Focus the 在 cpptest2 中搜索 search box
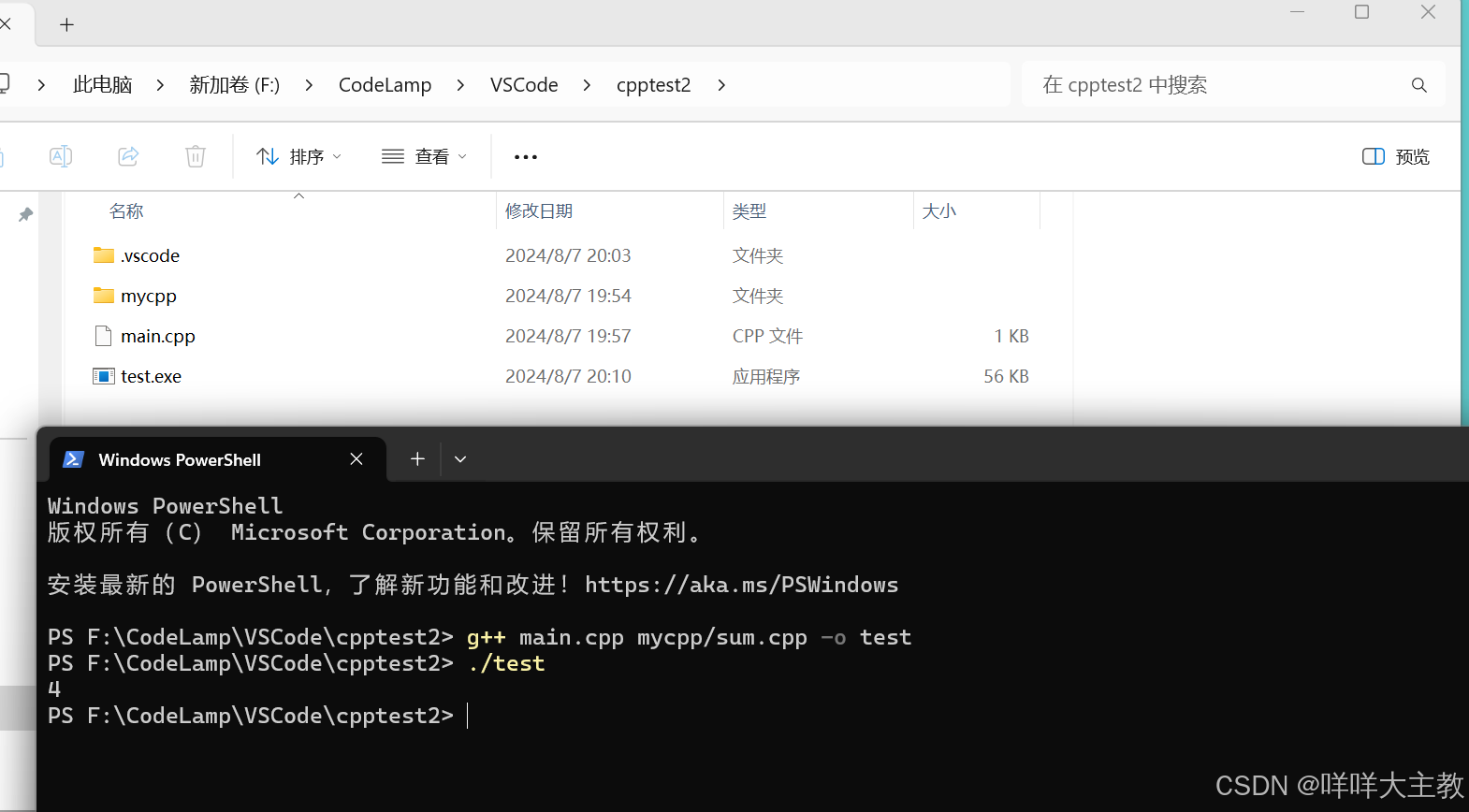1469x812 pixels. click(1233, 85)
